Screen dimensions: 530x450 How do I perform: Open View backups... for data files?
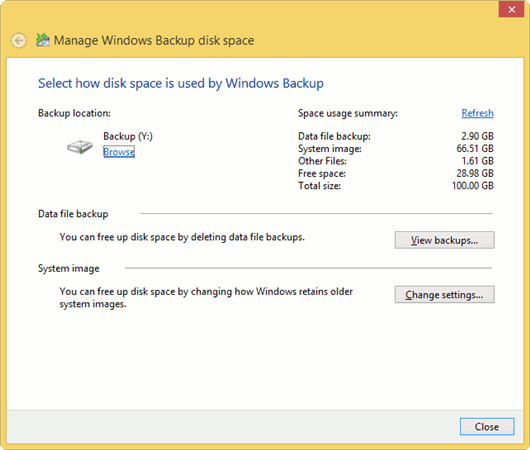point(444,240)
